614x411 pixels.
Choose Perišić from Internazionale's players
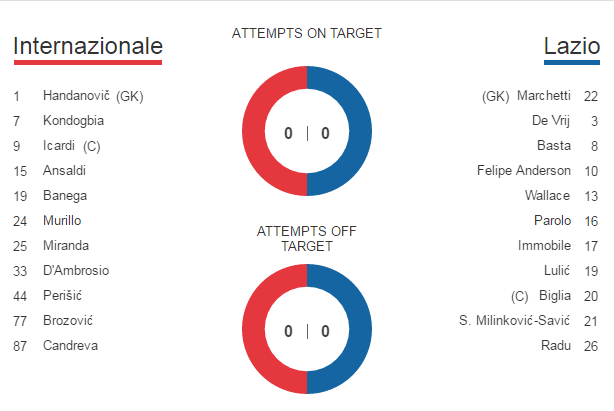[64, 296]
